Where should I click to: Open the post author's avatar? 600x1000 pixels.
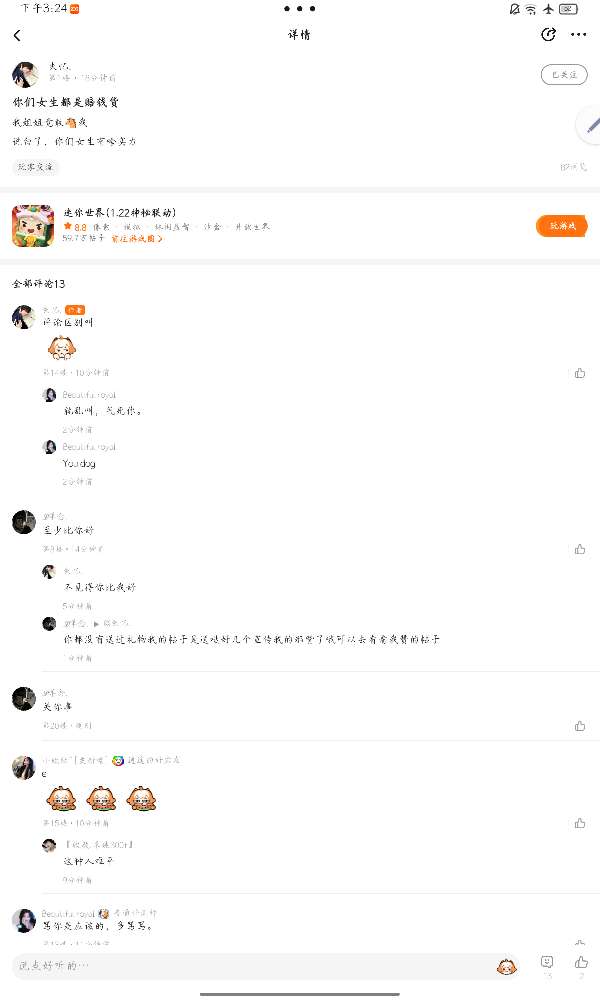pos(25,74)
